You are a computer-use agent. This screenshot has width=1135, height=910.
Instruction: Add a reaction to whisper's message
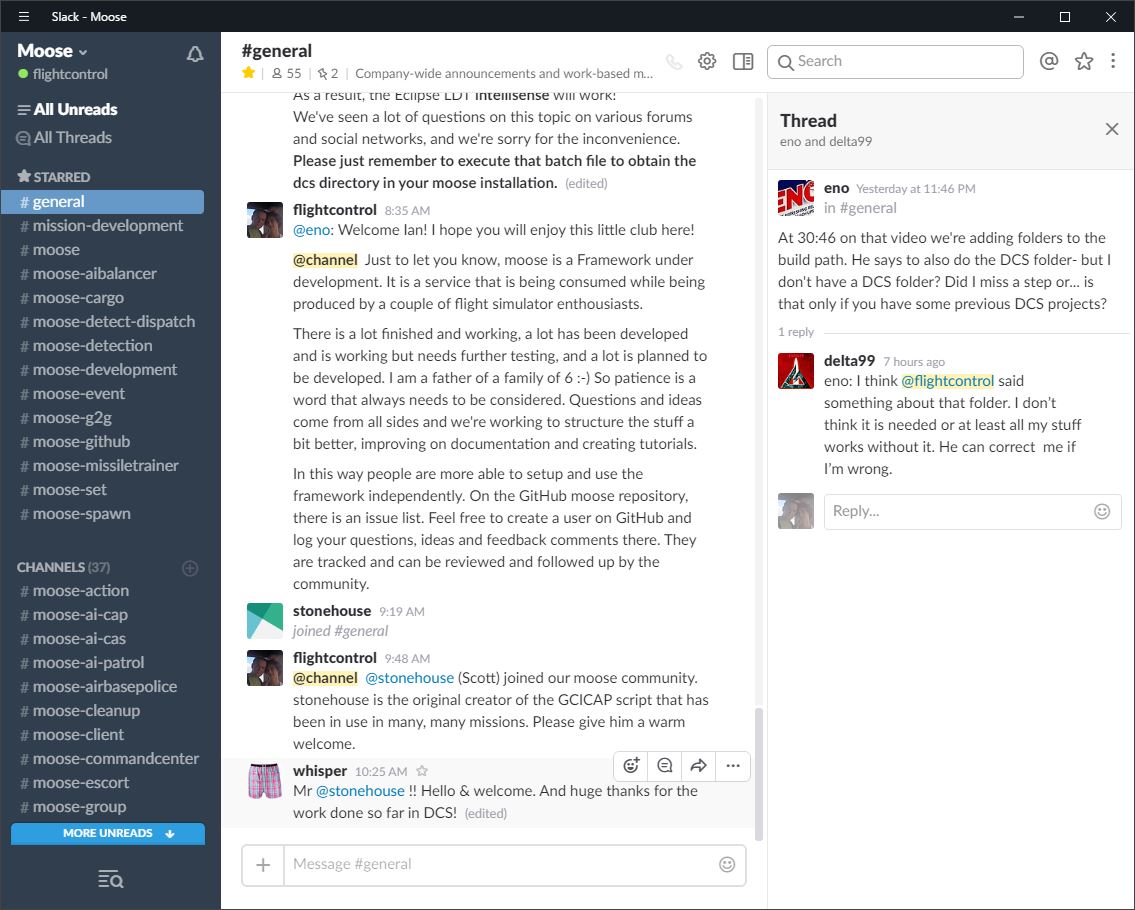[631, 765]
